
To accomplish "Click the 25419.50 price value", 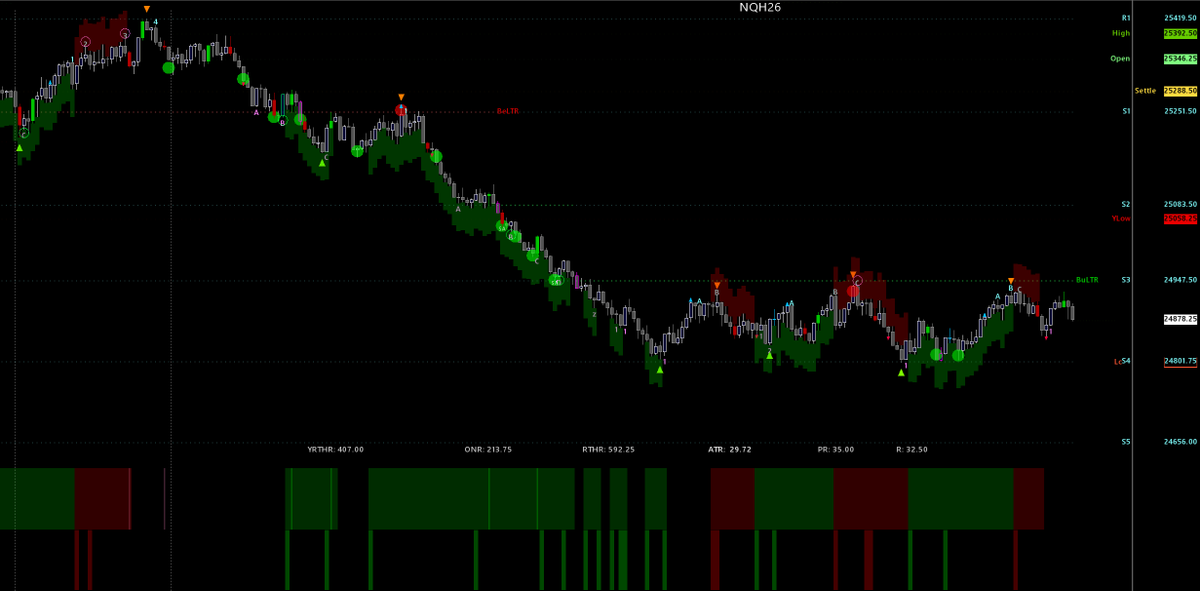I will pyautogui.click(x=1180, y=18).
